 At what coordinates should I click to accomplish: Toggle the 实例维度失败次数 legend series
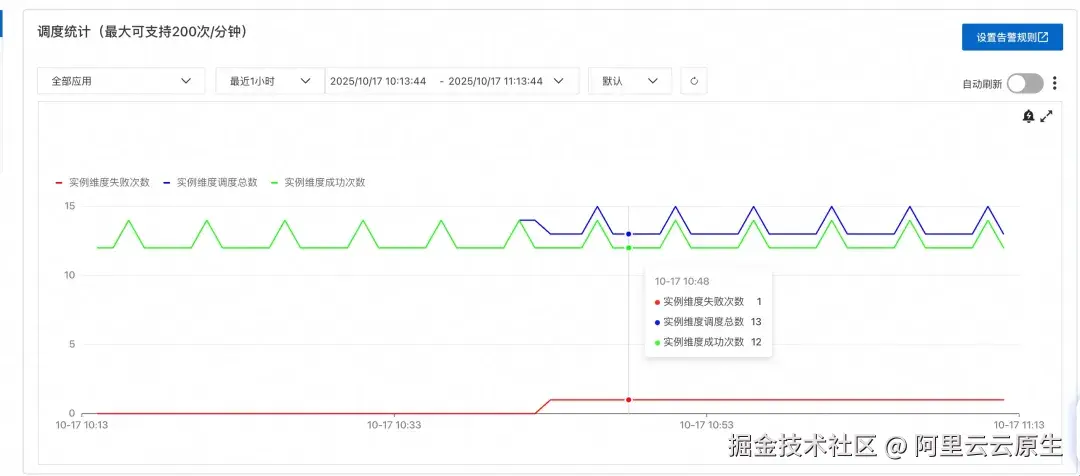click(x=103, y=183)
